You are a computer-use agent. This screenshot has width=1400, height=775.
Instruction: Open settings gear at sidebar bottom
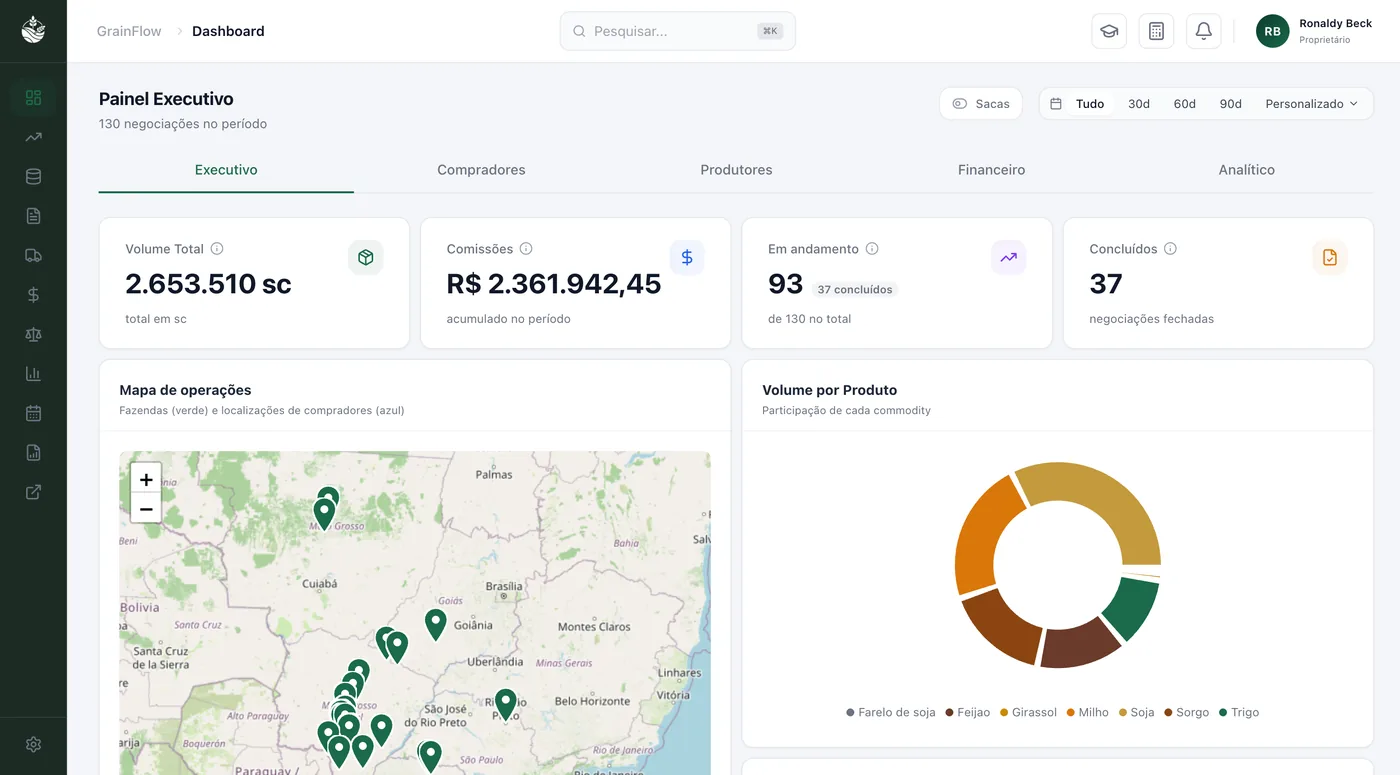pos(33,744)
